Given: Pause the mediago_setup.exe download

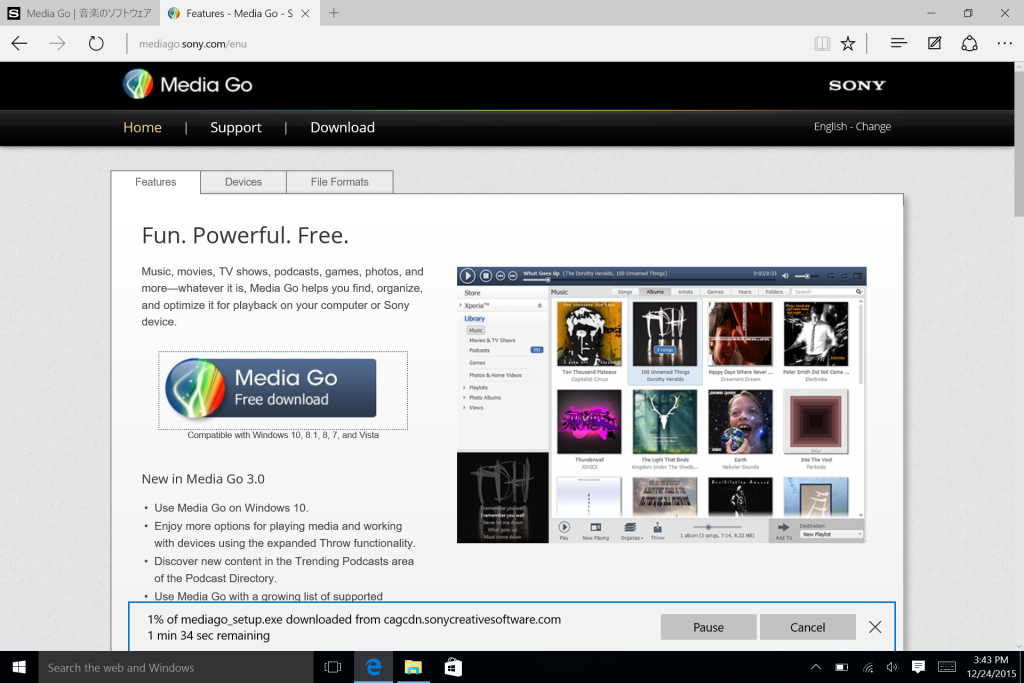Looking at the screenshot, I should click(x=709, y=627).
